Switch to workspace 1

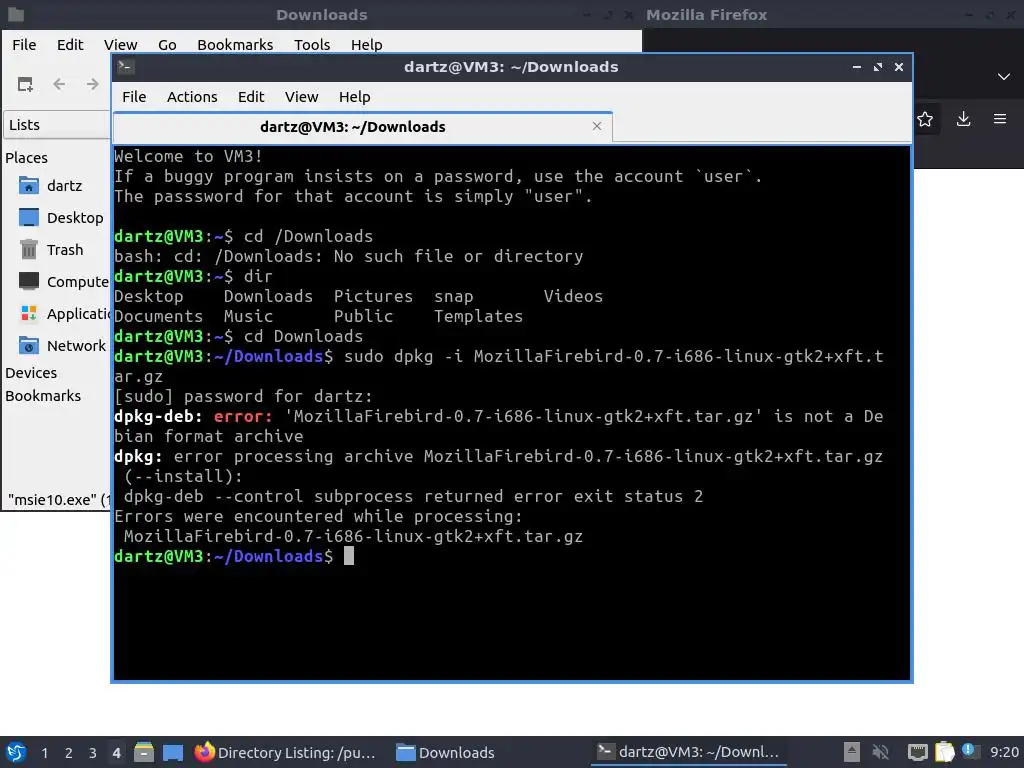tap(44, 753)
